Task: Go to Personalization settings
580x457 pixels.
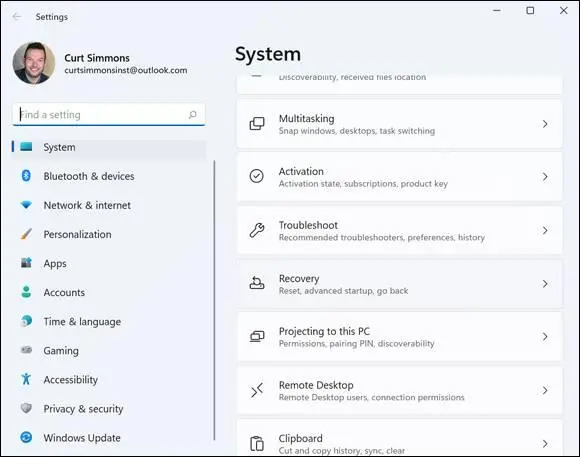Action: click(109, 234)
